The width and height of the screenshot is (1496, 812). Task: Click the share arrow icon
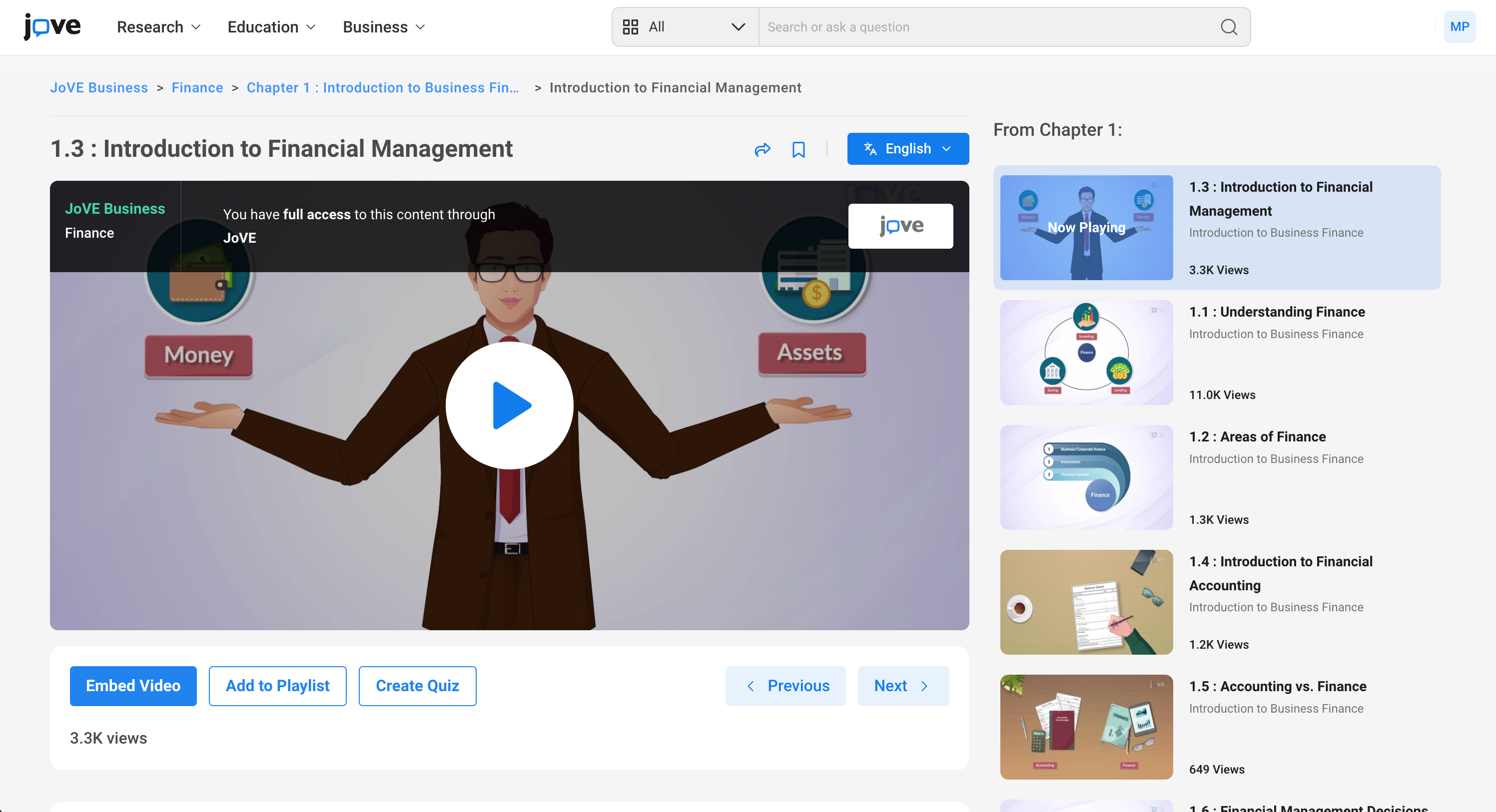[x=762, y=150]
